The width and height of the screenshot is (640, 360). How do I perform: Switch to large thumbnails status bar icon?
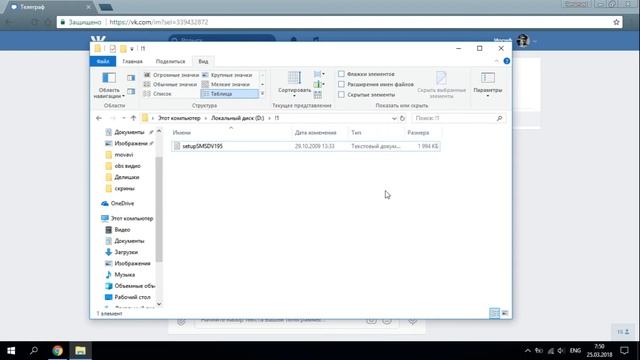tap(505, 313)
